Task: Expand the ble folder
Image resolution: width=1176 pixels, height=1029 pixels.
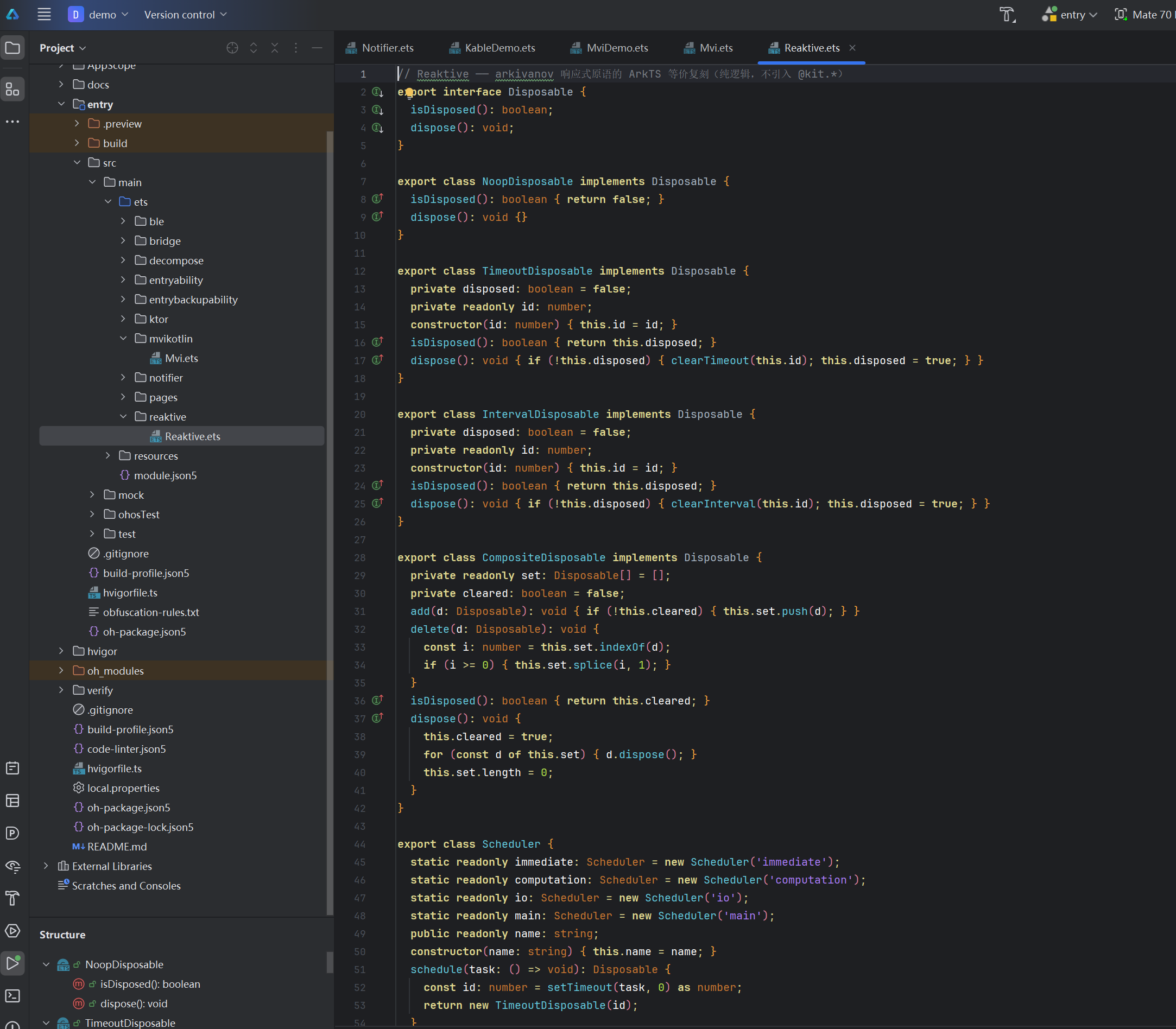Action: pos(123,221)
